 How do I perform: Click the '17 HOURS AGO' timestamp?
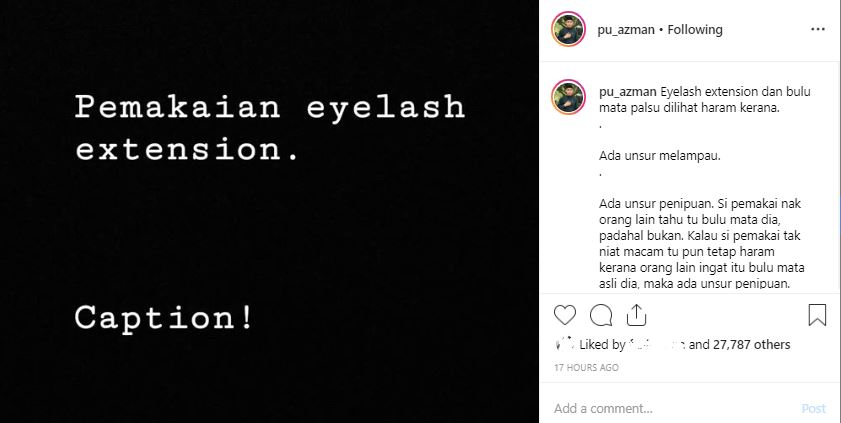click(x=586, y=368)
